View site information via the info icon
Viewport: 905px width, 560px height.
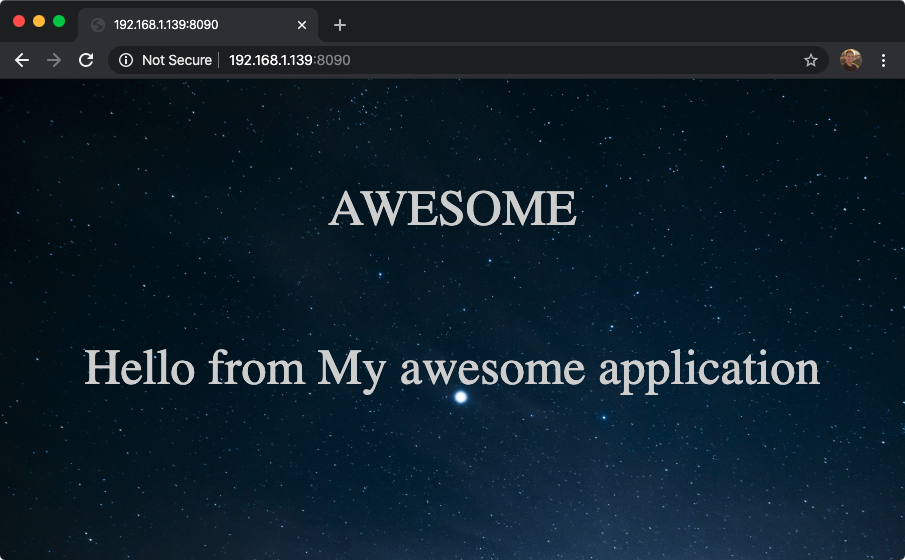click(x=126, y=60)
